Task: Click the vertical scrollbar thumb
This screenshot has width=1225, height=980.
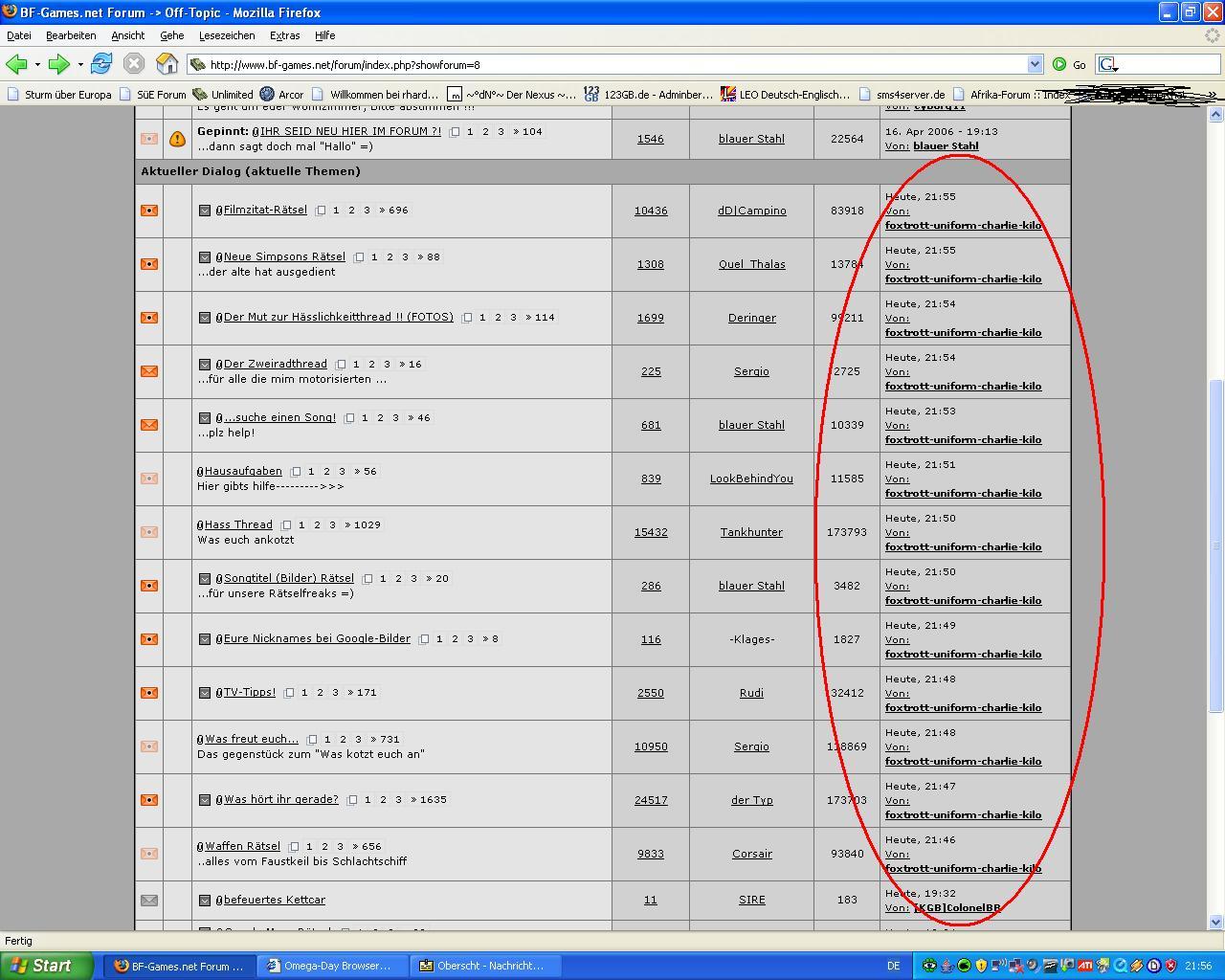Action: point(1216,546)
